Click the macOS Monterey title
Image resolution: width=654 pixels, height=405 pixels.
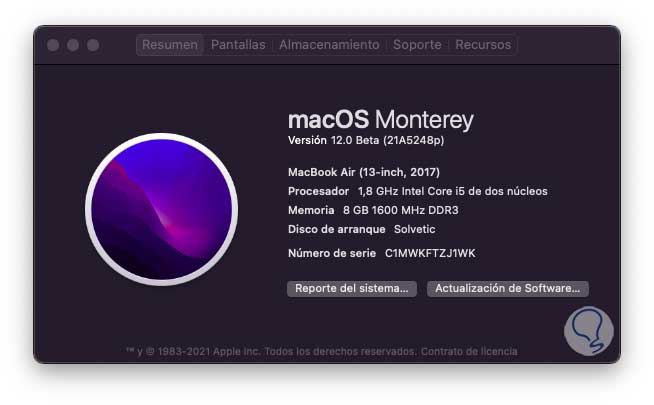(x=381, y=120)
